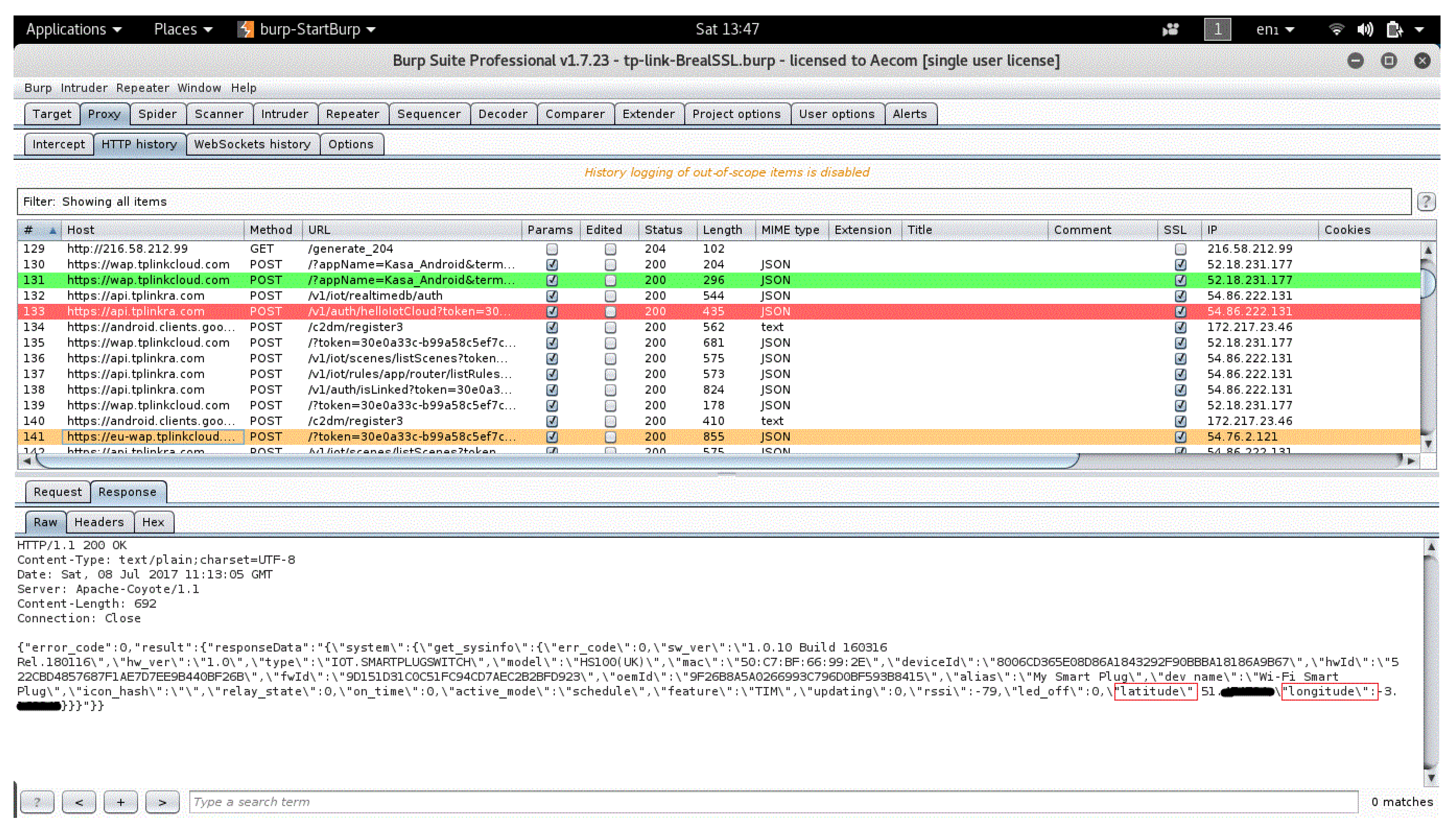Toggle Edited checkbox for request 136

click(x=610, y=358)
